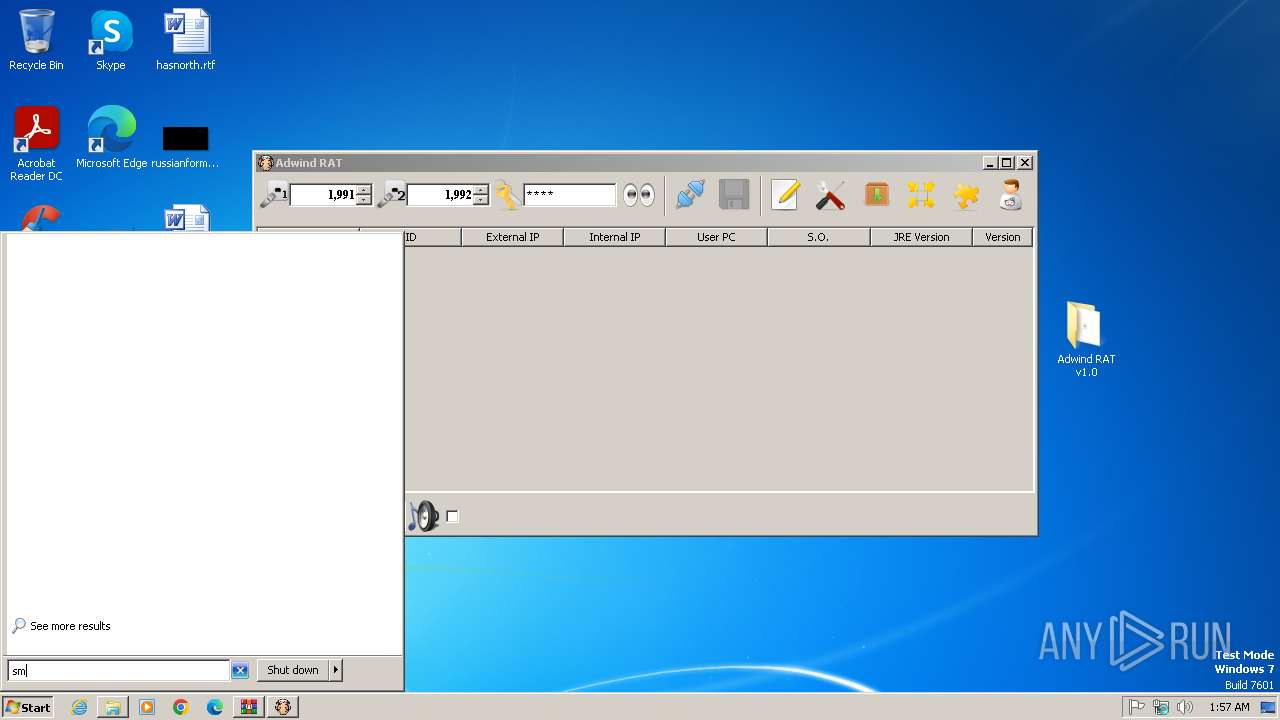This screenshot has height=720, width=1280.
Task: Click the grey floppy disk save icon
Action: 734,195
